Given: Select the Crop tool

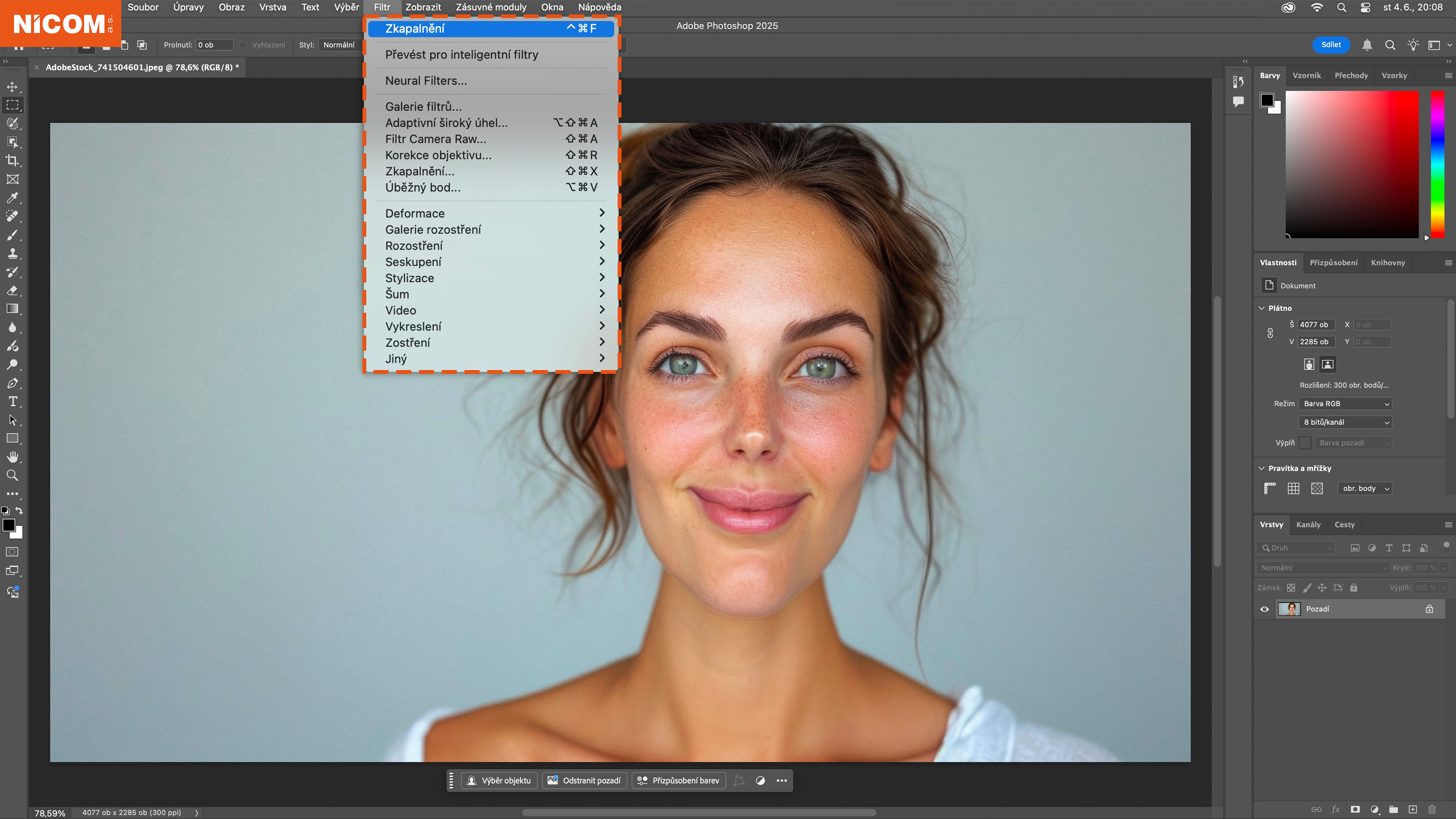Looking at the screenshot, I should (13, 160).
